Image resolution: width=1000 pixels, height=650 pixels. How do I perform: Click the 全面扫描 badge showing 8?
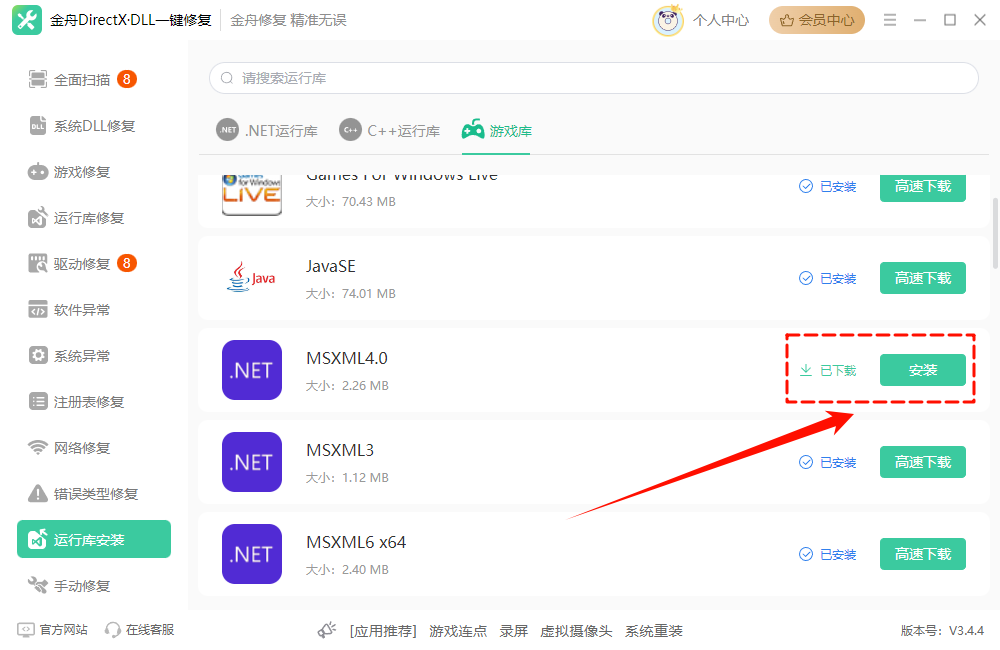click(126, 79)
